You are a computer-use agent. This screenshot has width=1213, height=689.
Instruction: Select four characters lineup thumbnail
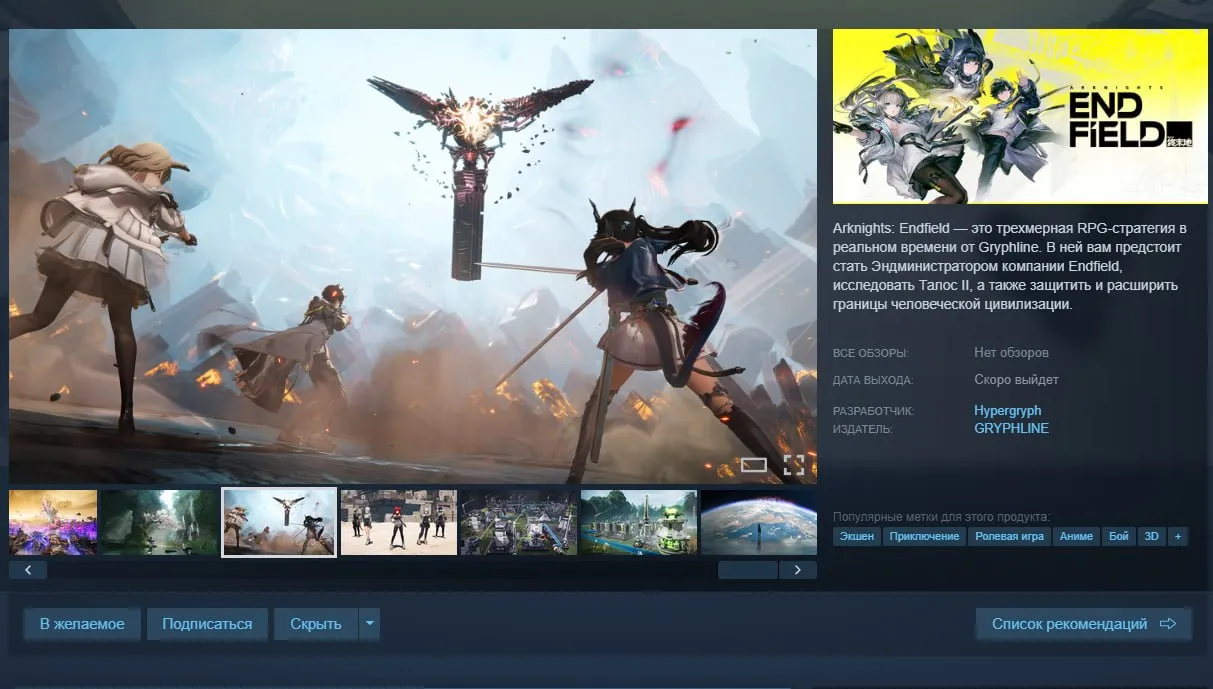click(399, 522)
